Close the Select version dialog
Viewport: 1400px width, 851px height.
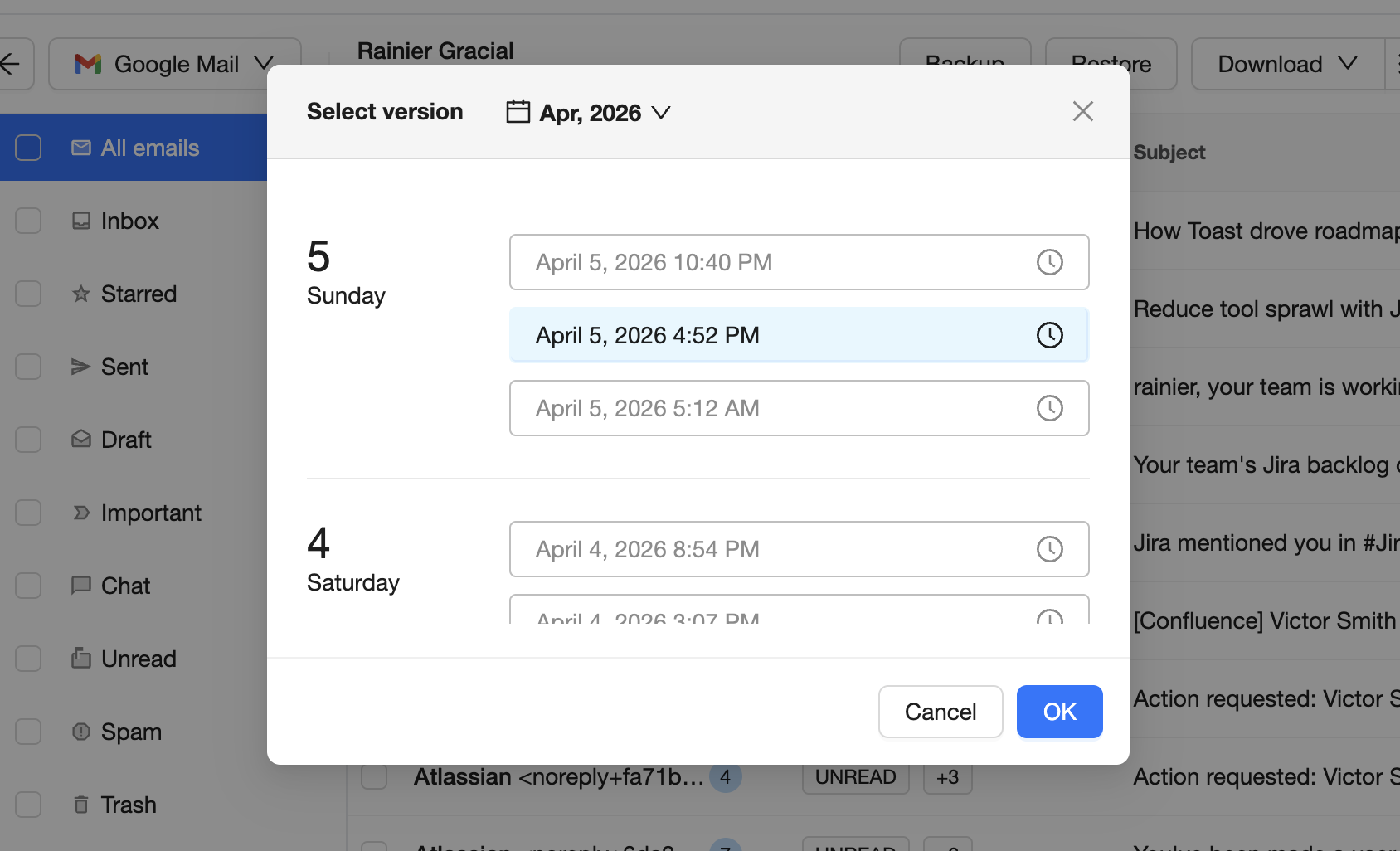pos(1082,111)
